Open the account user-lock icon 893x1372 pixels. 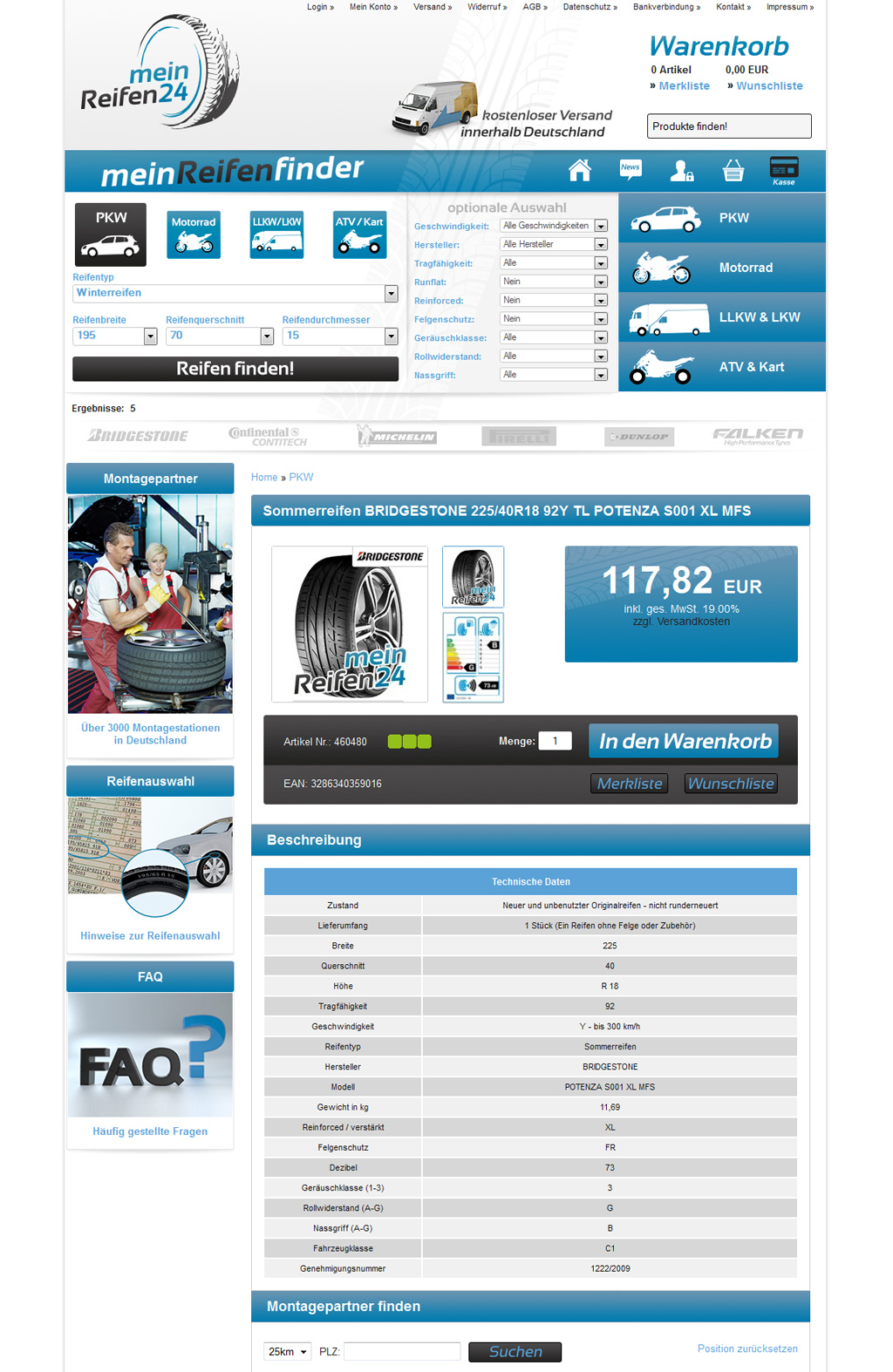[x=681, y=171]
